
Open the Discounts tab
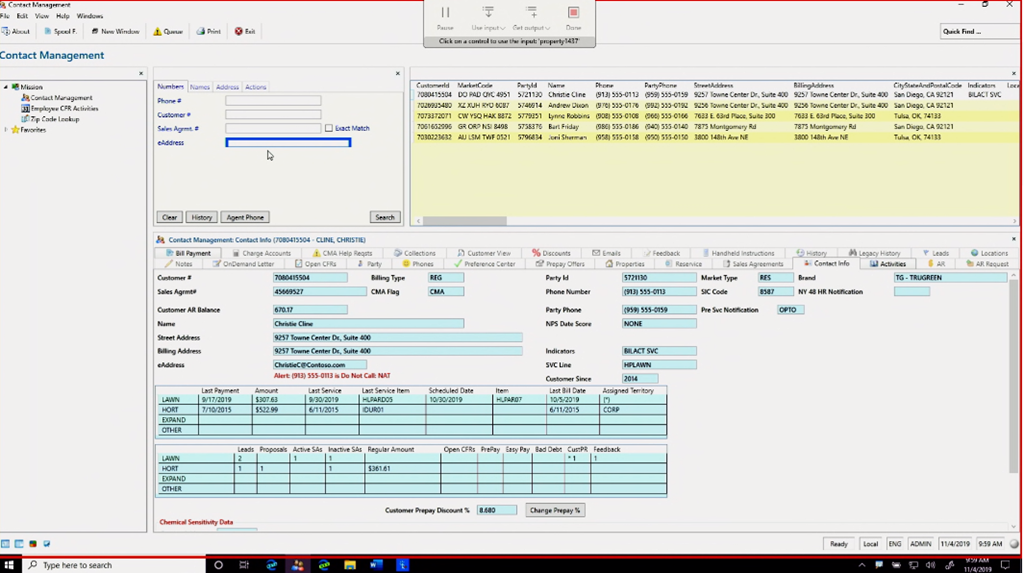[552, 253]
